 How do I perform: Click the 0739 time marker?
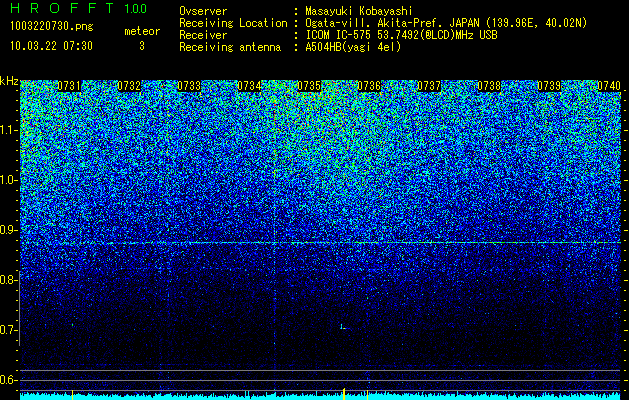tap(549, 86)
